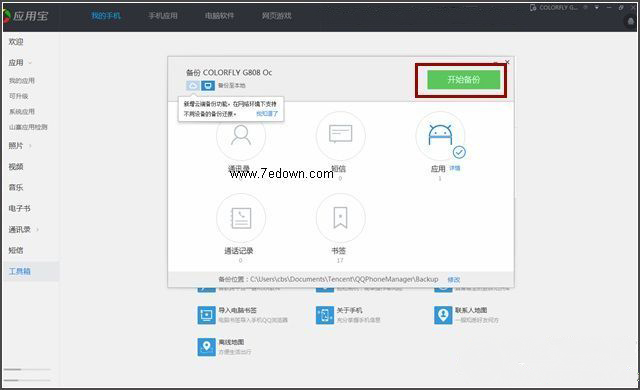Switch to 手机应用 top tab
This screenshot has width=640, height=390.
163,16
